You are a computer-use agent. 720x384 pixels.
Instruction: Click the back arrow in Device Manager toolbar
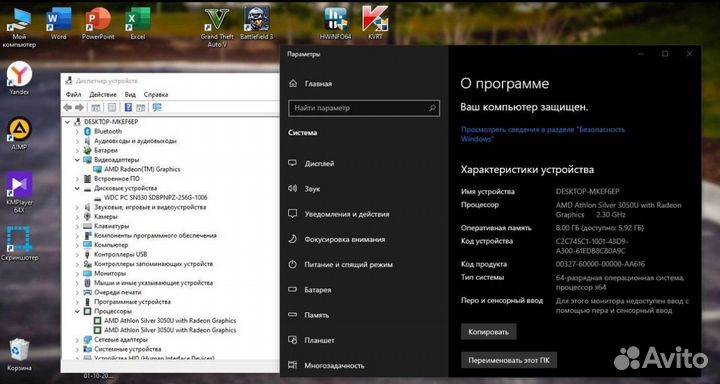[x=68, y=107]
